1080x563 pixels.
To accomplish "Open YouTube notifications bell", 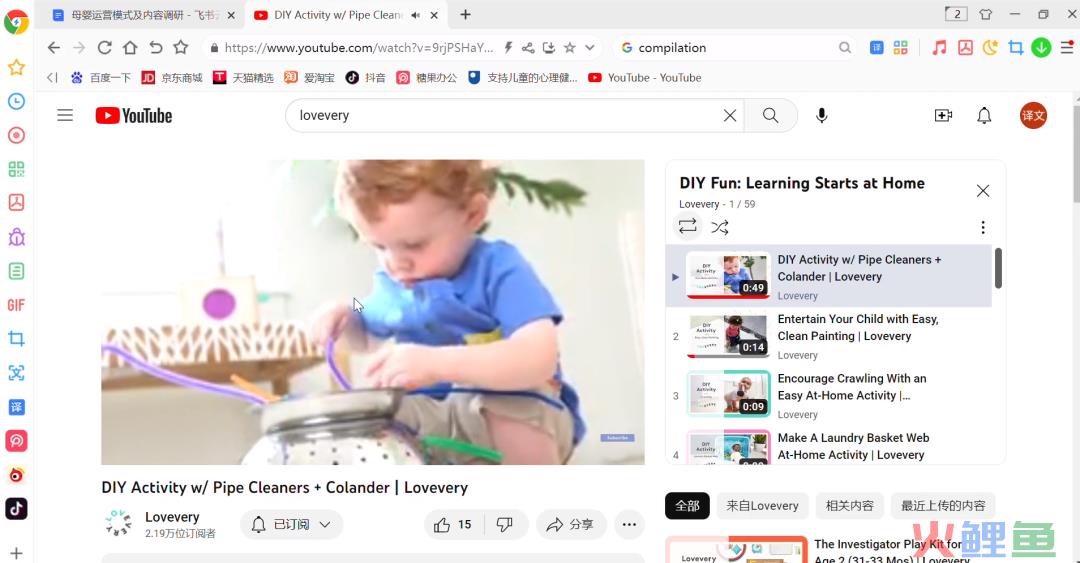I will (x=984, y=116).
